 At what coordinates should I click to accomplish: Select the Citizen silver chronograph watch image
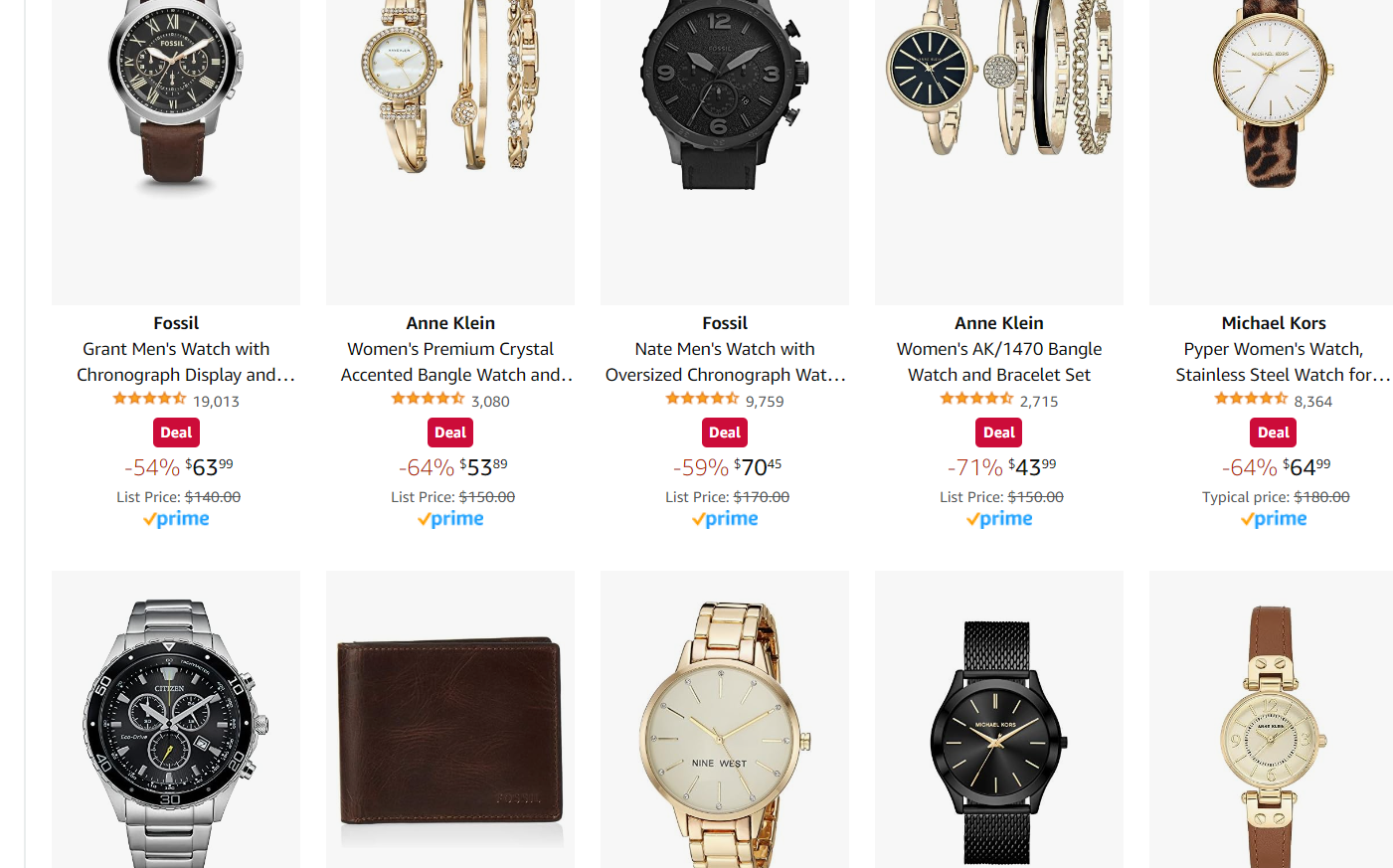point(176,720)
